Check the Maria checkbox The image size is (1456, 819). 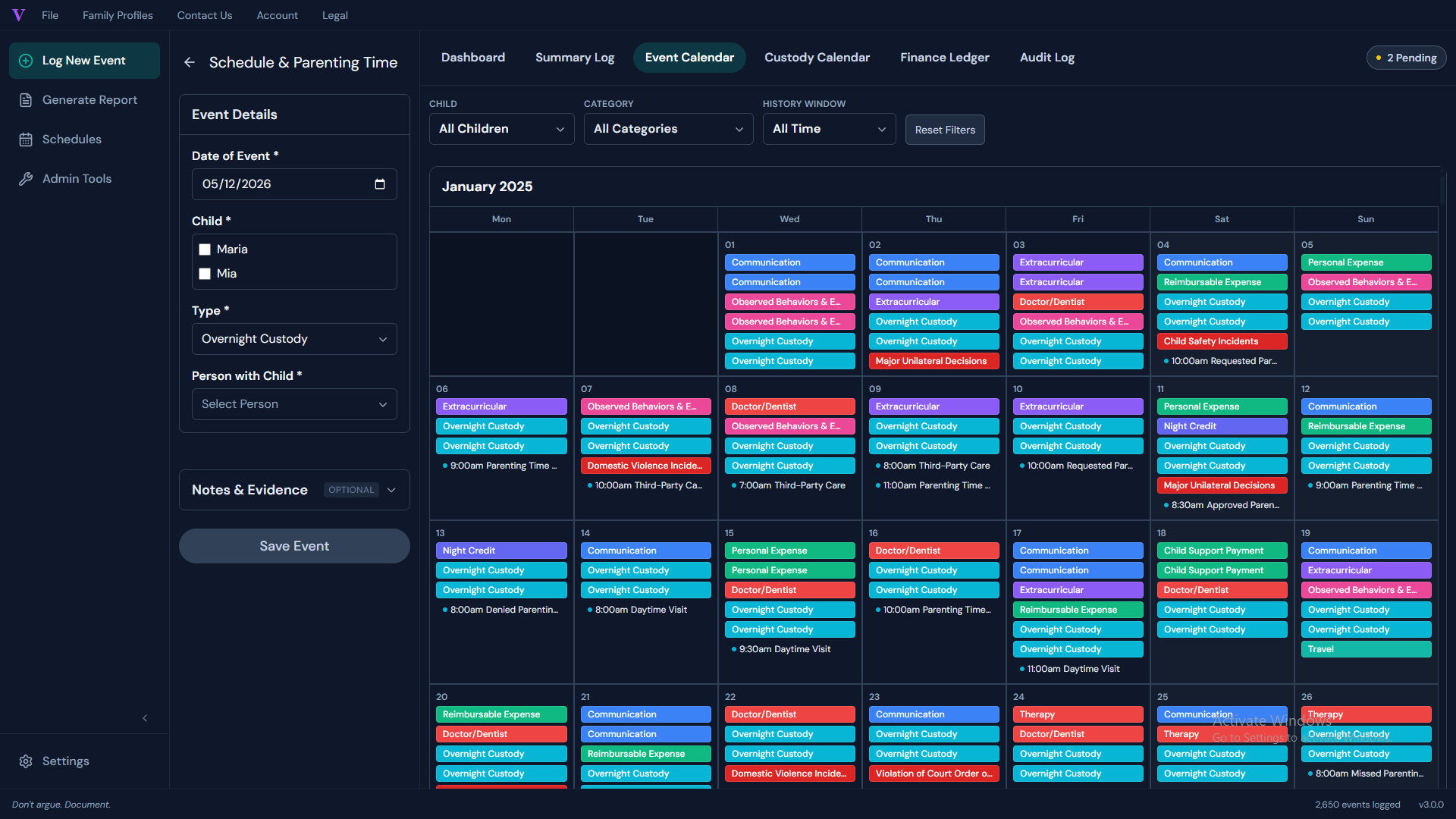coord(205,249)
